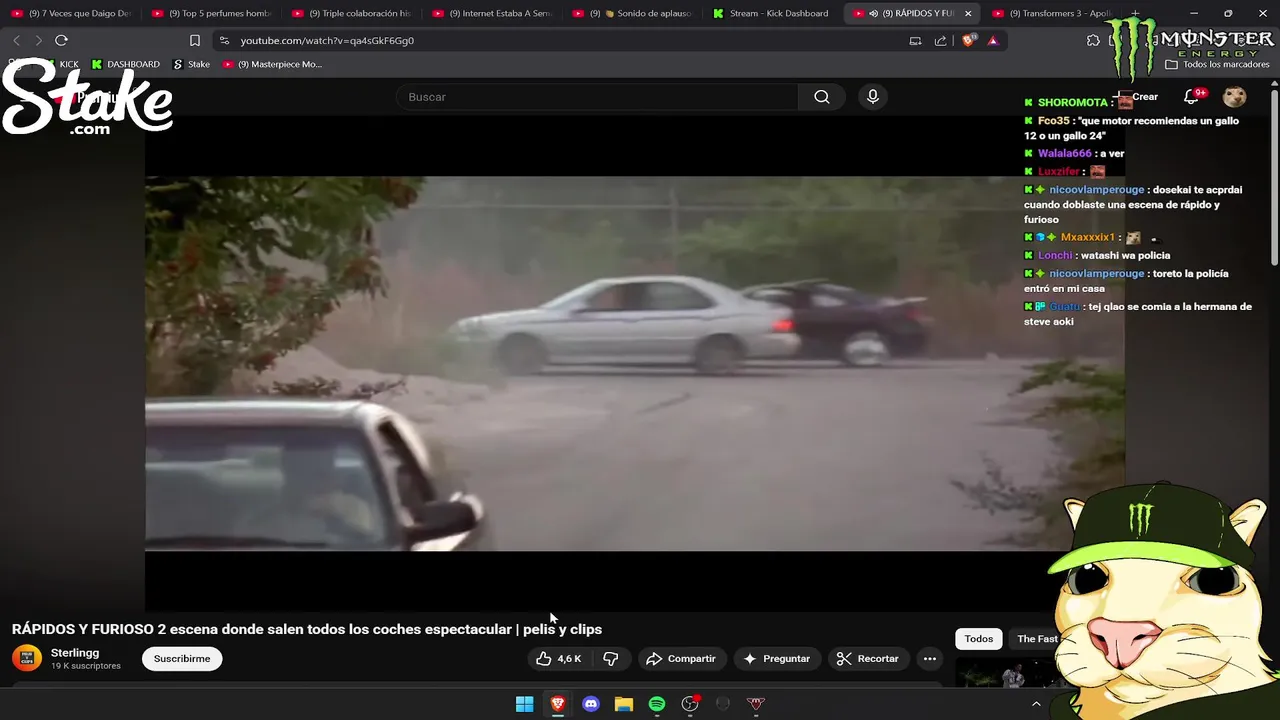
Task: Switch to 'Sonido de aplauso' tab
Action: pyautogui.click(x=632, y=13)
